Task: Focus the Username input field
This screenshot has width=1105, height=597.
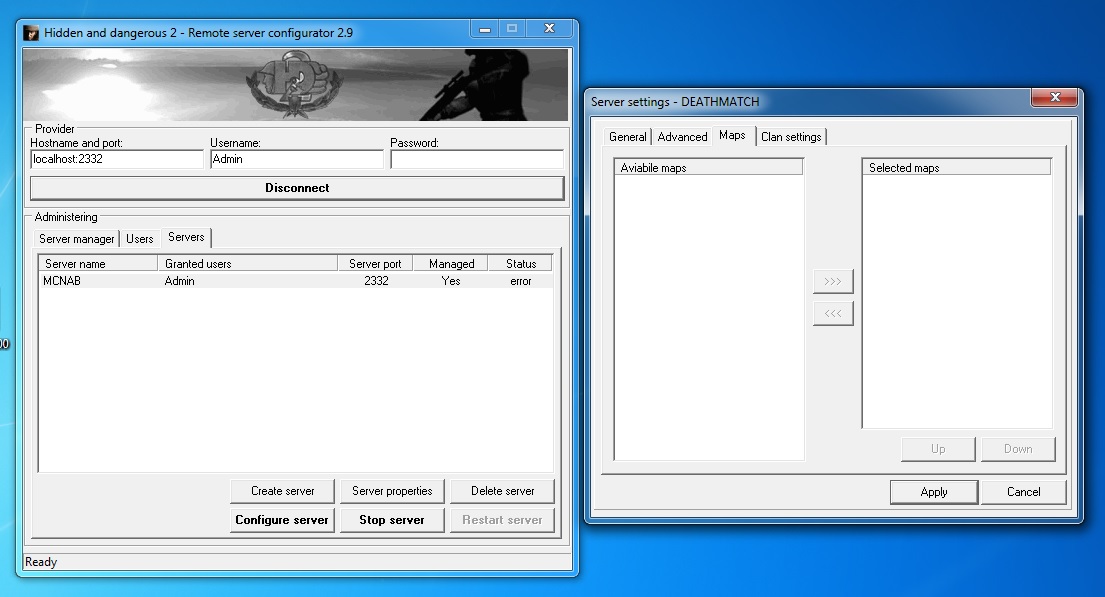Action: (x=296, y=159)
